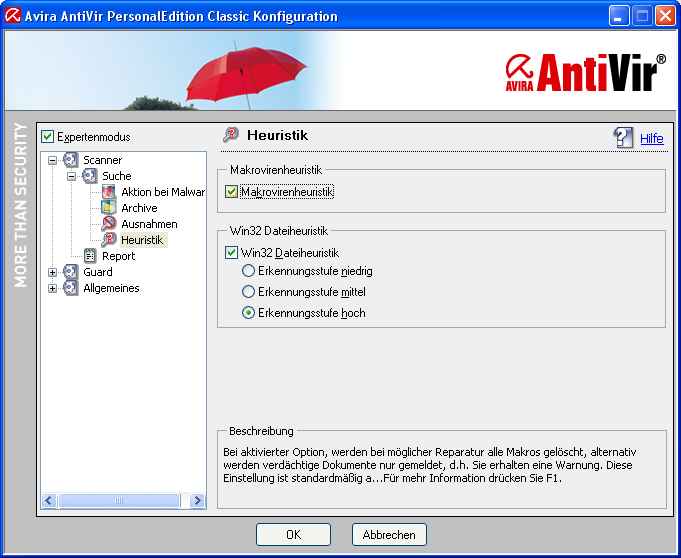Open the Hilfe link
Viewport: 681px width, 558px height.
coord(652,139)
